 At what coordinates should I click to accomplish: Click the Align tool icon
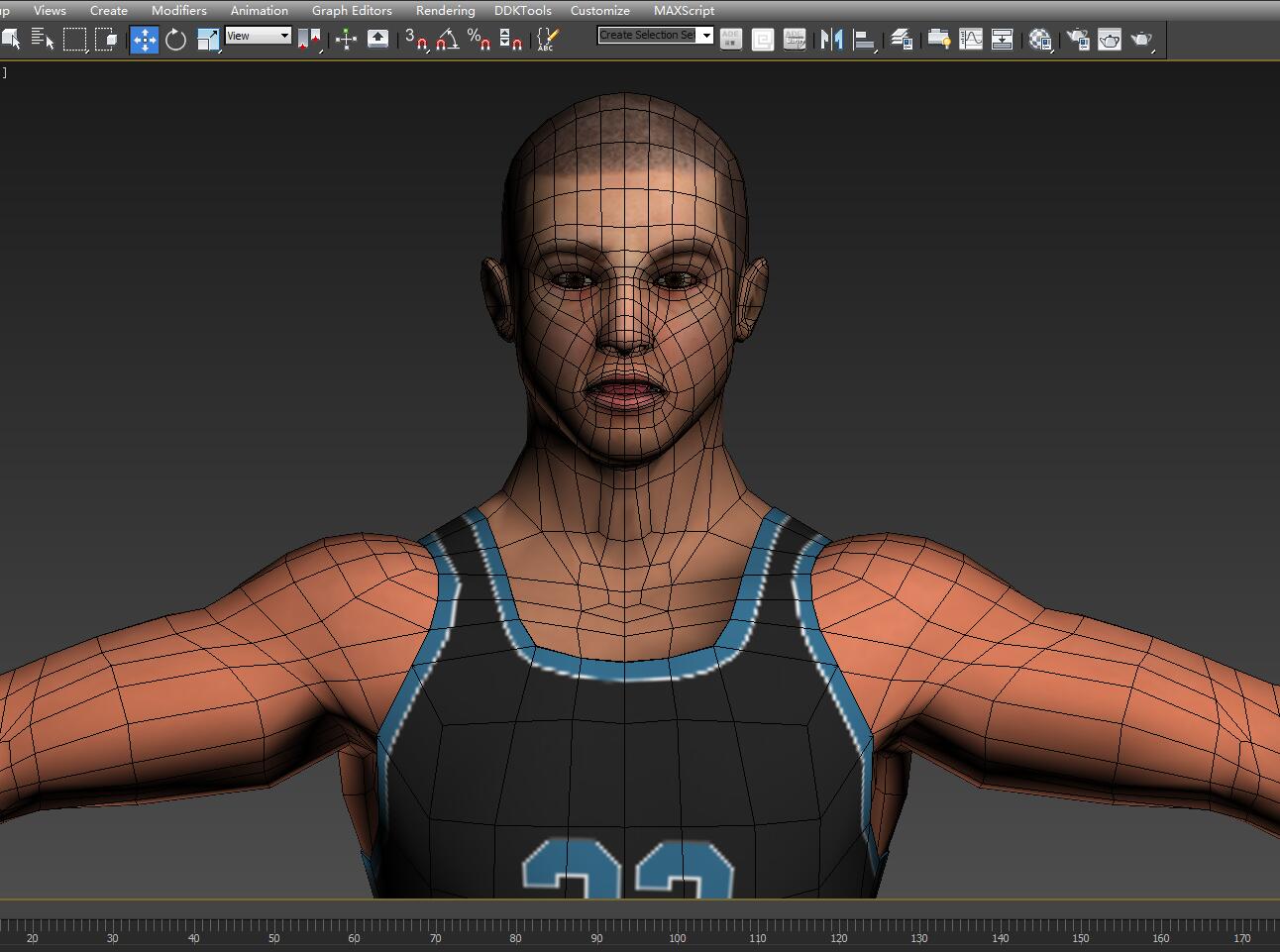(865, 40)
